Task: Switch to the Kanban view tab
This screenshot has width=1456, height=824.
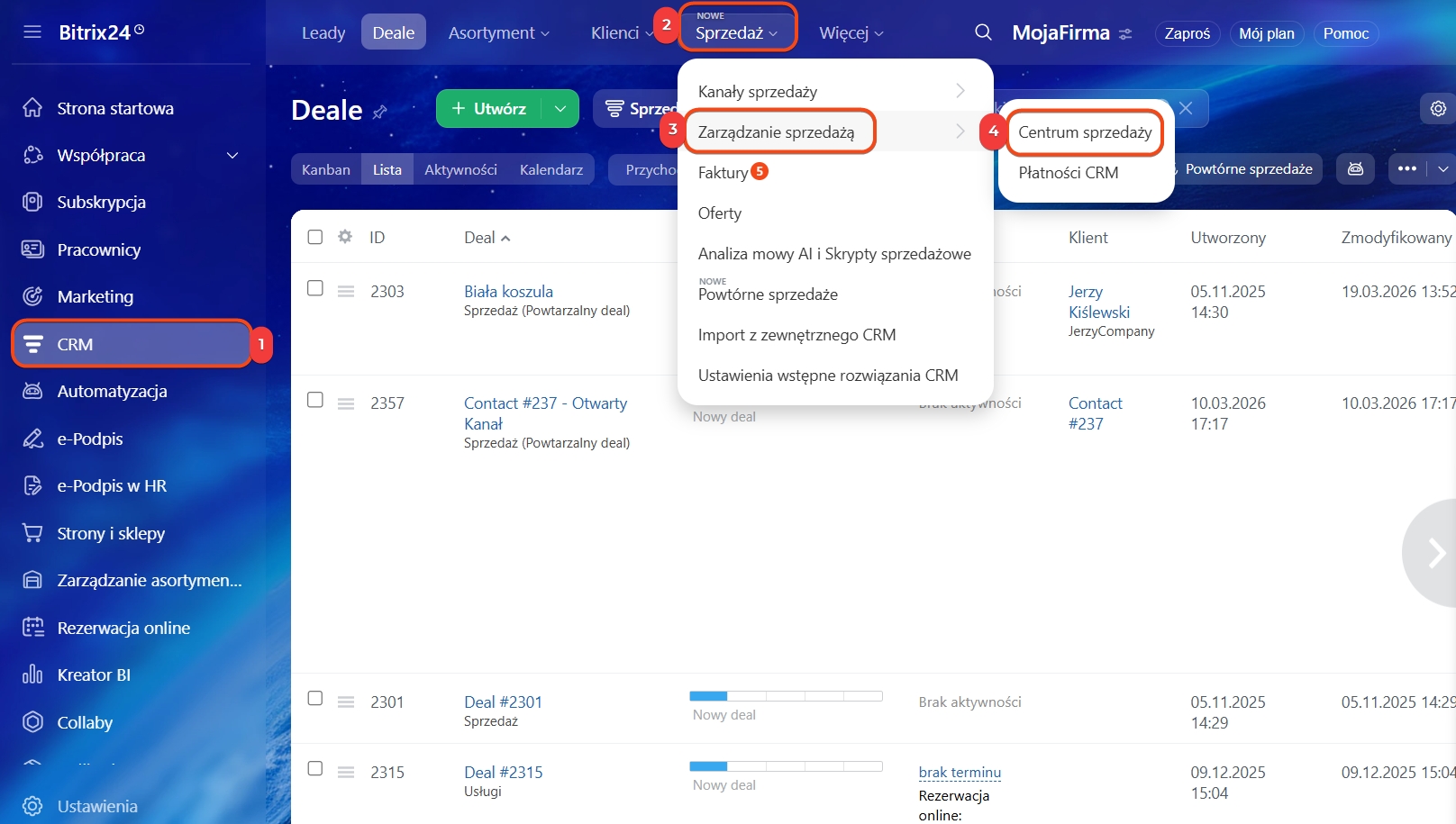Action: (x=326, y=169)
